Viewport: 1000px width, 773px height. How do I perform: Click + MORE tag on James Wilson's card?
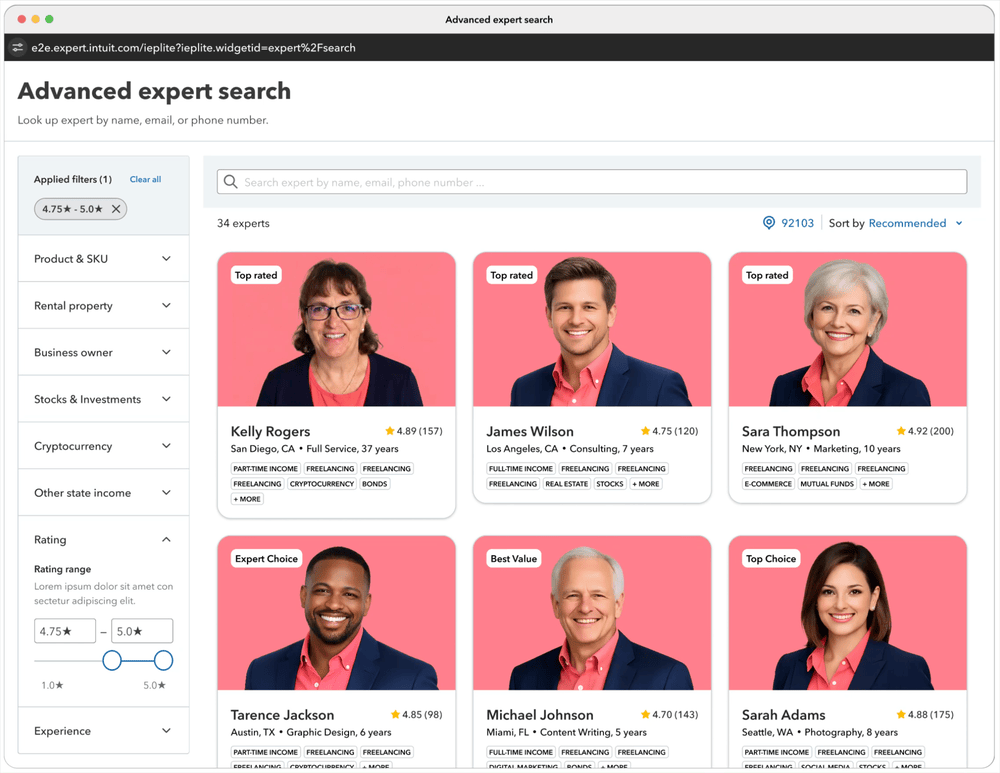646,483
